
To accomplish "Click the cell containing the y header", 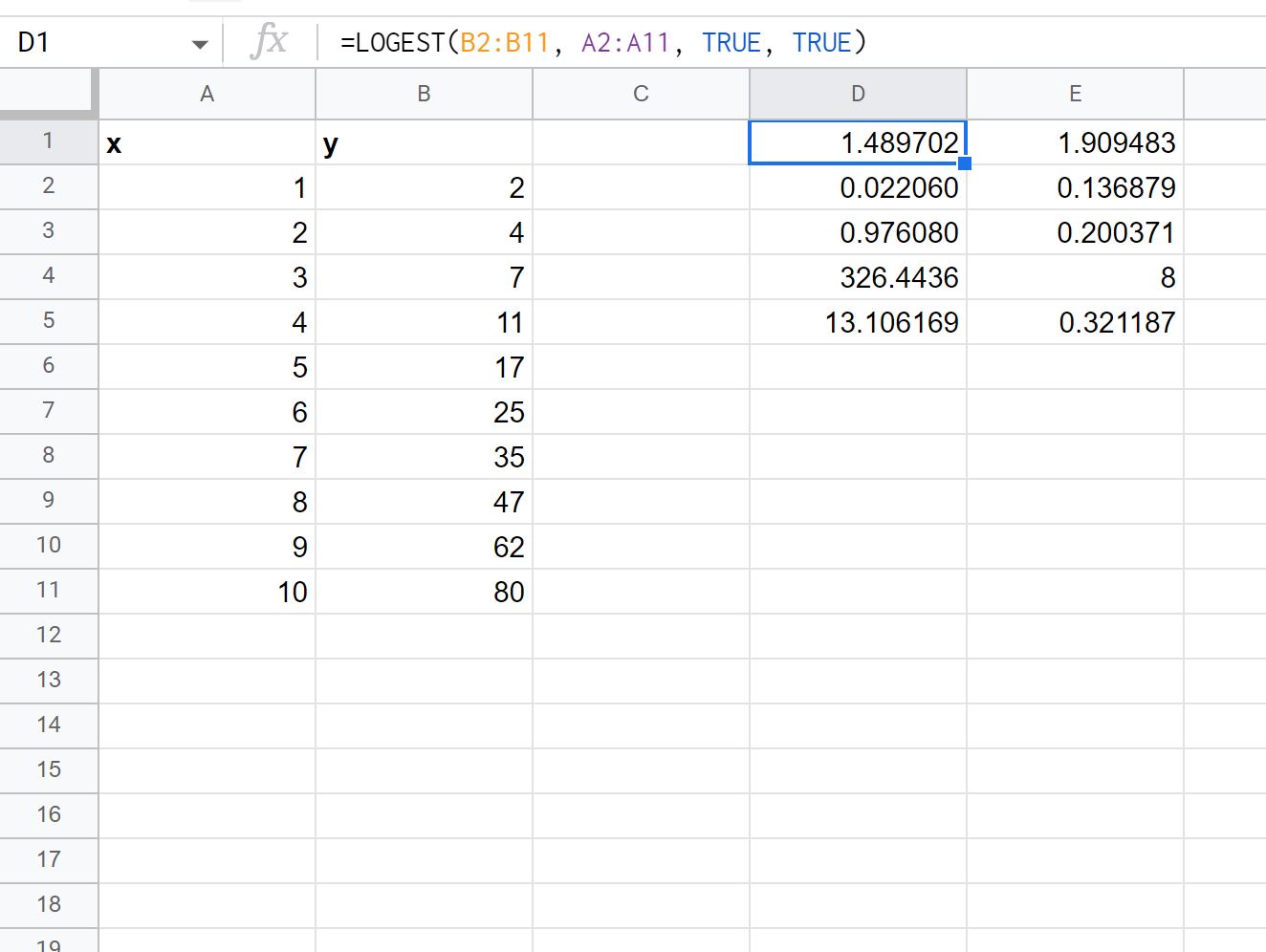I will [424, 141].
